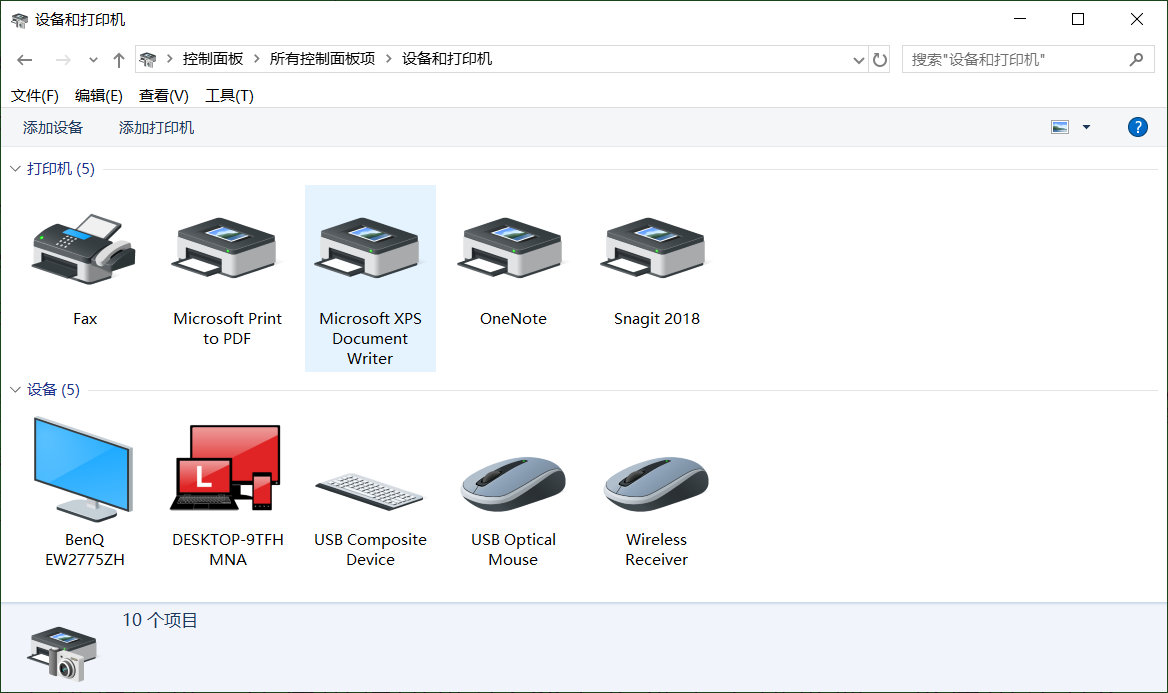Image resolution: width=1168 pixels, height=693 pixels.
Task: Select the Snagit 2018 printer
Action: tap(656, 248)
